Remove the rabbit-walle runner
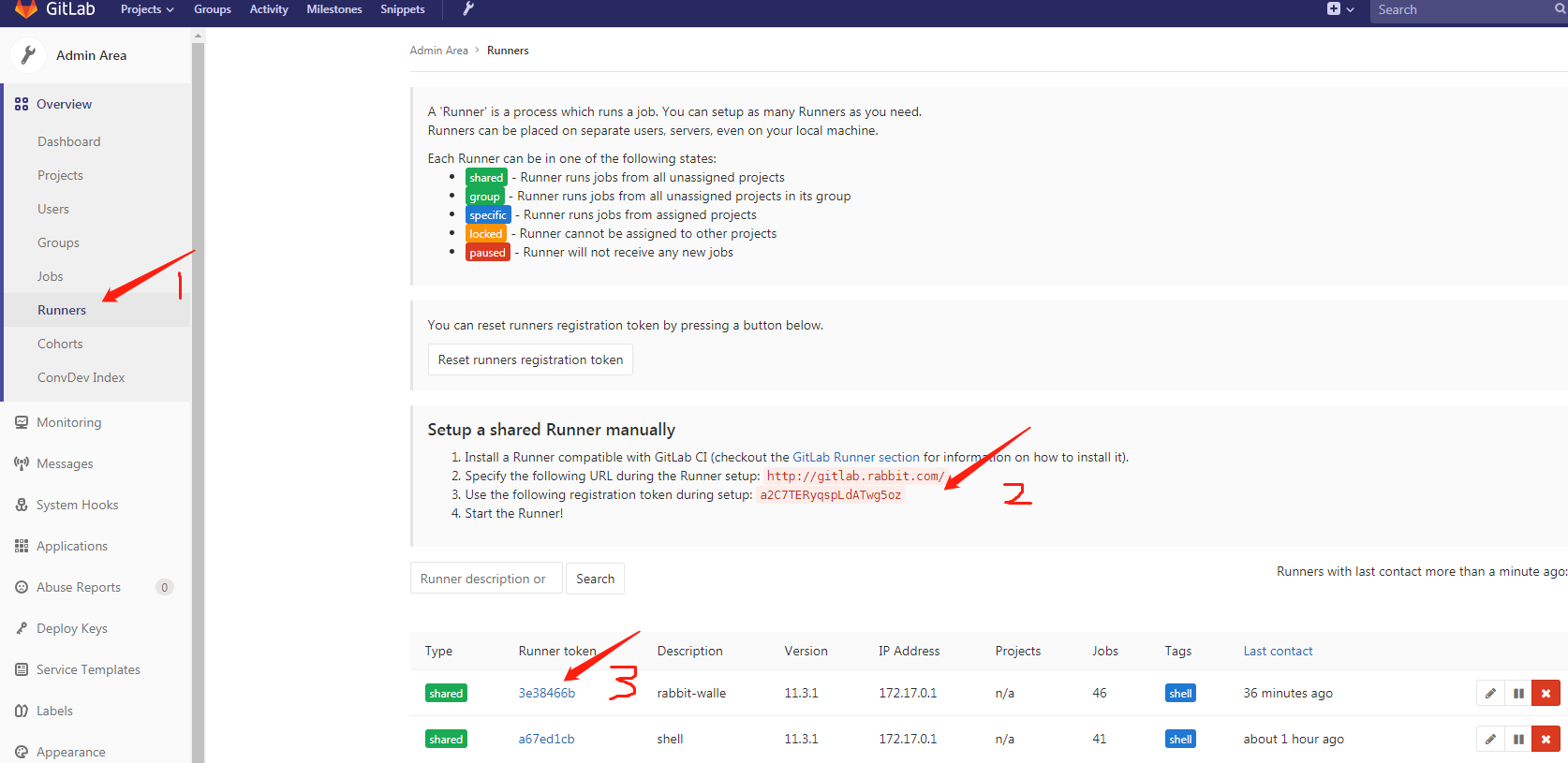The image size is (1568, 763). point(1546,693)
